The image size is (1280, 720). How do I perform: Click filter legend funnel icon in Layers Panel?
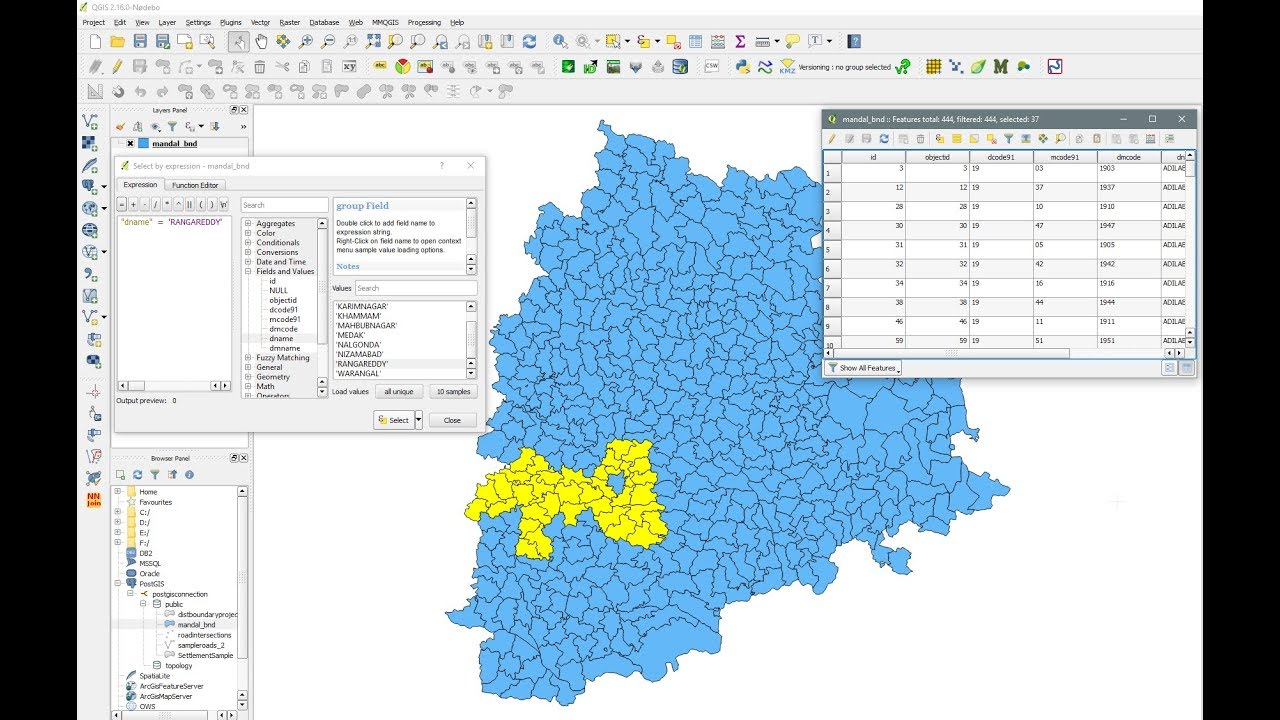[x=171, y=127]
